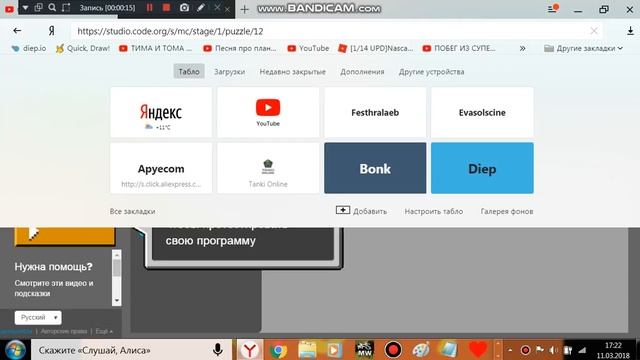Screen dimensions: 640x360
Task: Open the ТИМА И ТОМА bookmark
Action: [155, 48]
